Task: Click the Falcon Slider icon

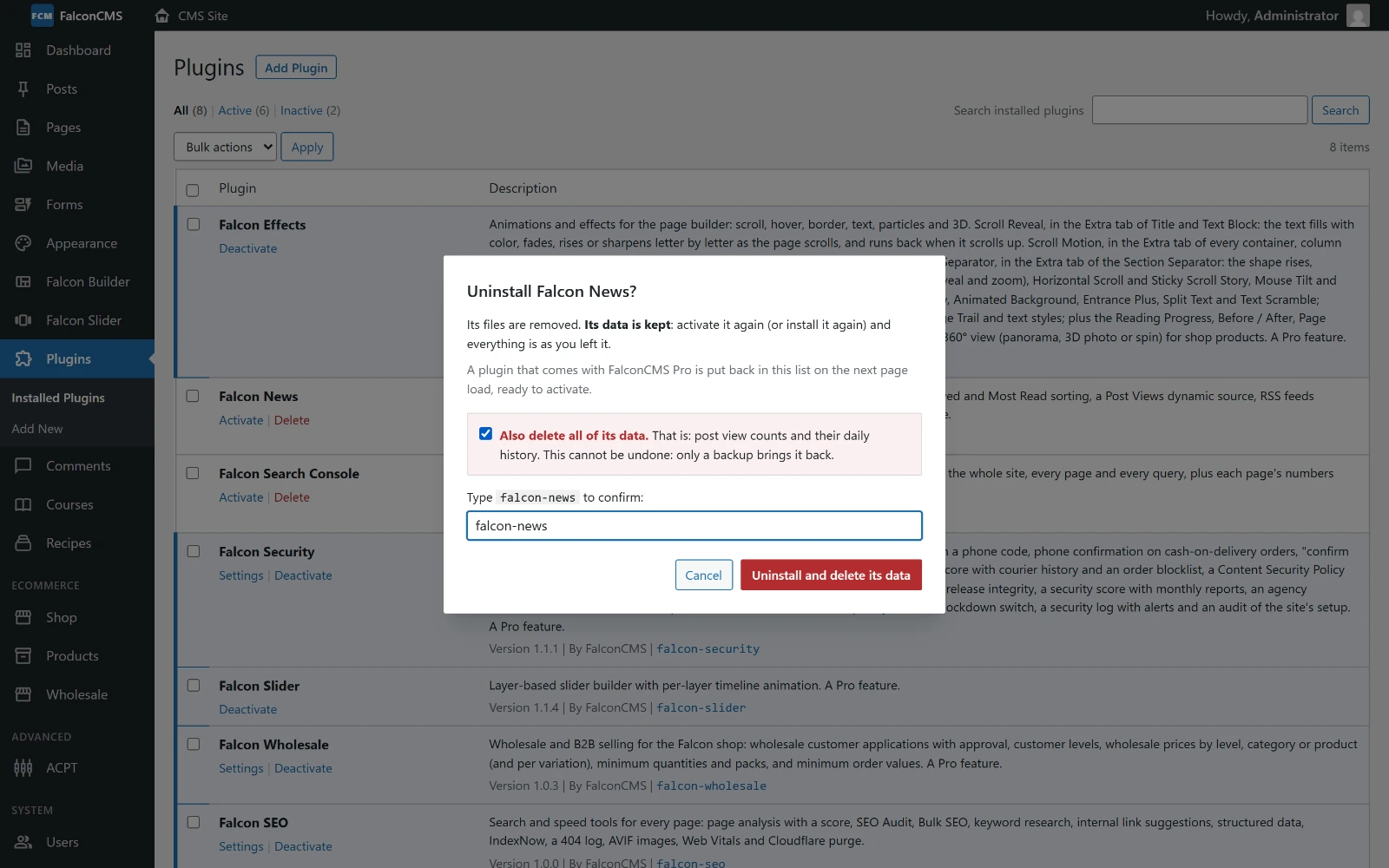Action: point(23,320)
